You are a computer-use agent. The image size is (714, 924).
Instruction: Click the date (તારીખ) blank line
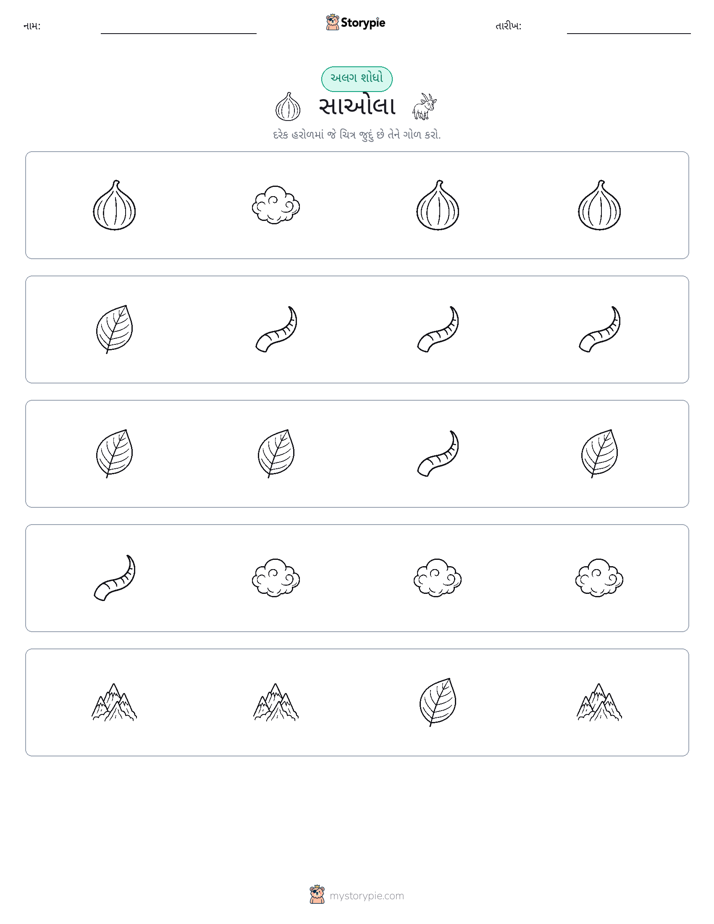point(629,32)
